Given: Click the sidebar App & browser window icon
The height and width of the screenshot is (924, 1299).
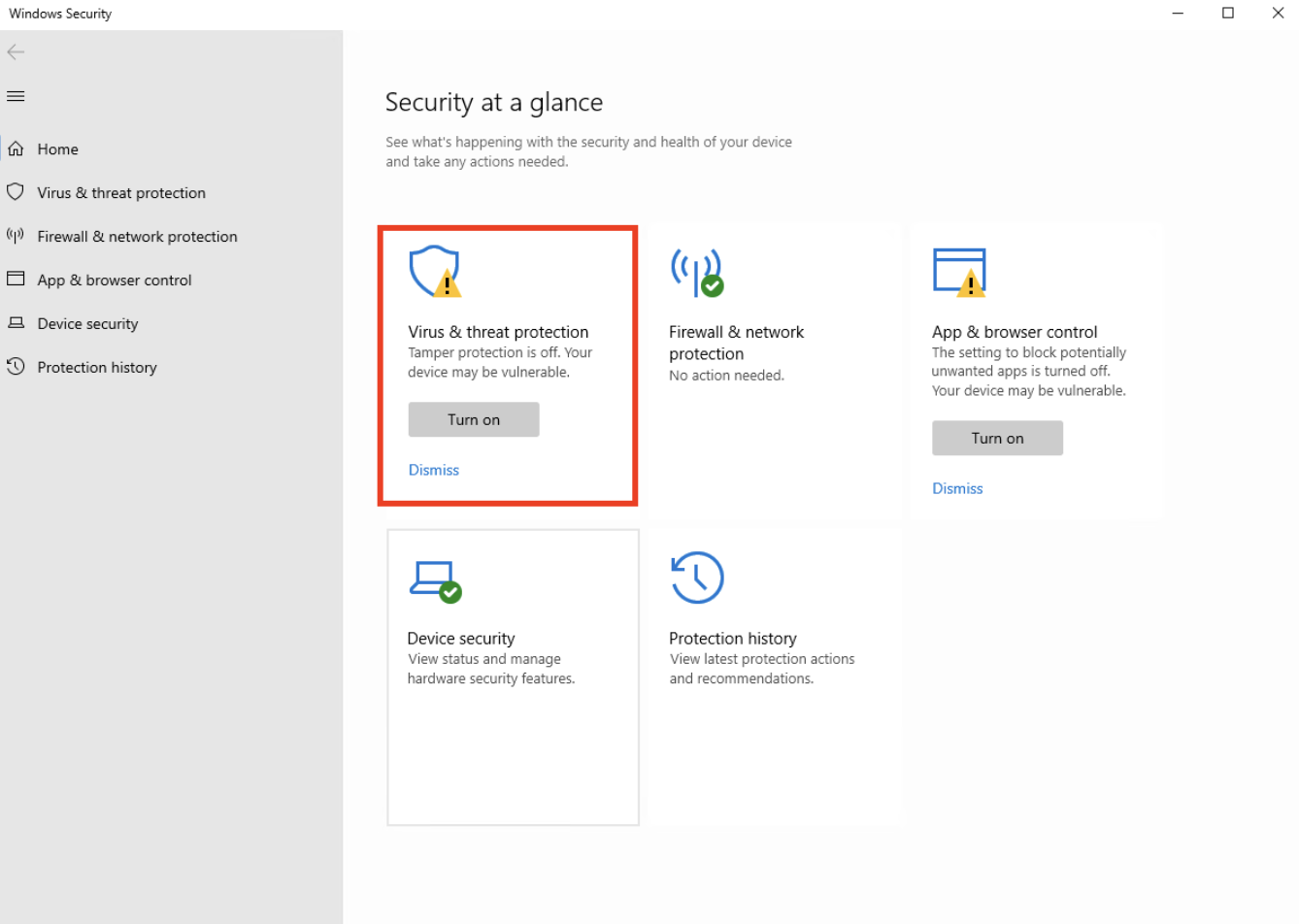Looking at the screenshot, I should [x=16, y=279].
